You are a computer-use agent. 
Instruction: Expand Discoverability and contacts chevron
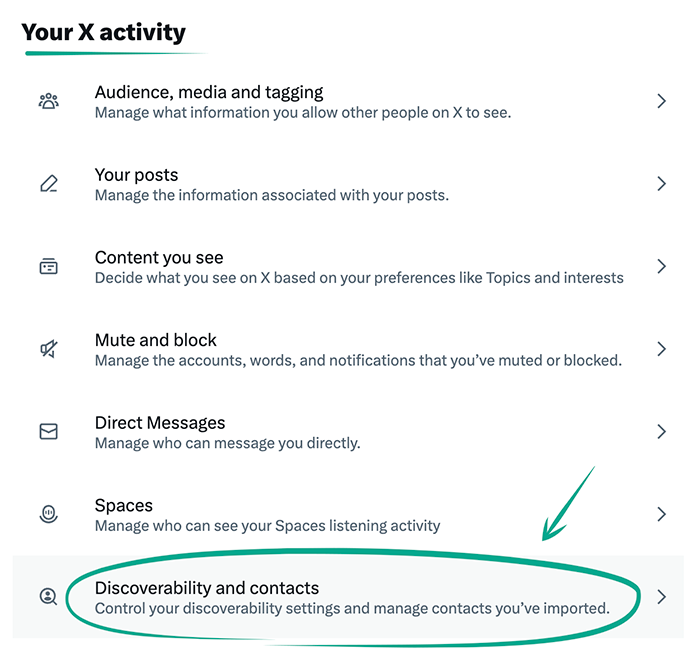[661, 597]
